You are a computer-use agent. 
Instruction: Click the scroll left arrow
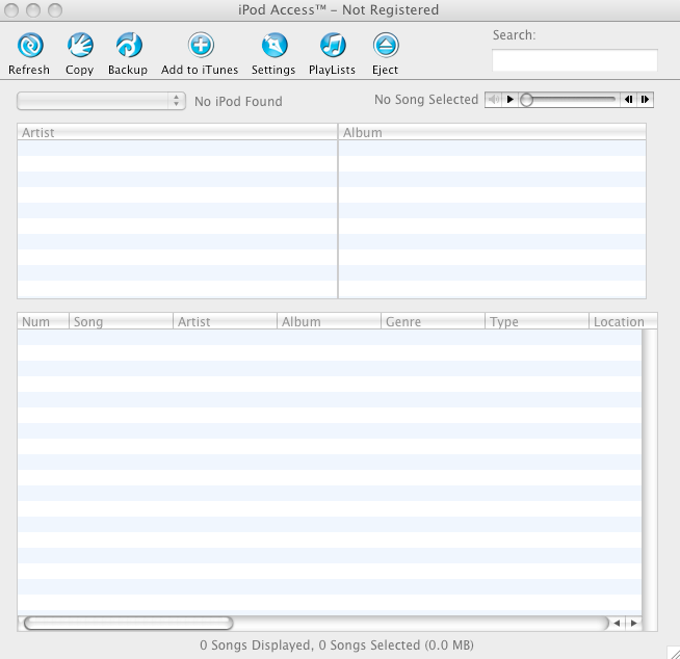(617, 623)
